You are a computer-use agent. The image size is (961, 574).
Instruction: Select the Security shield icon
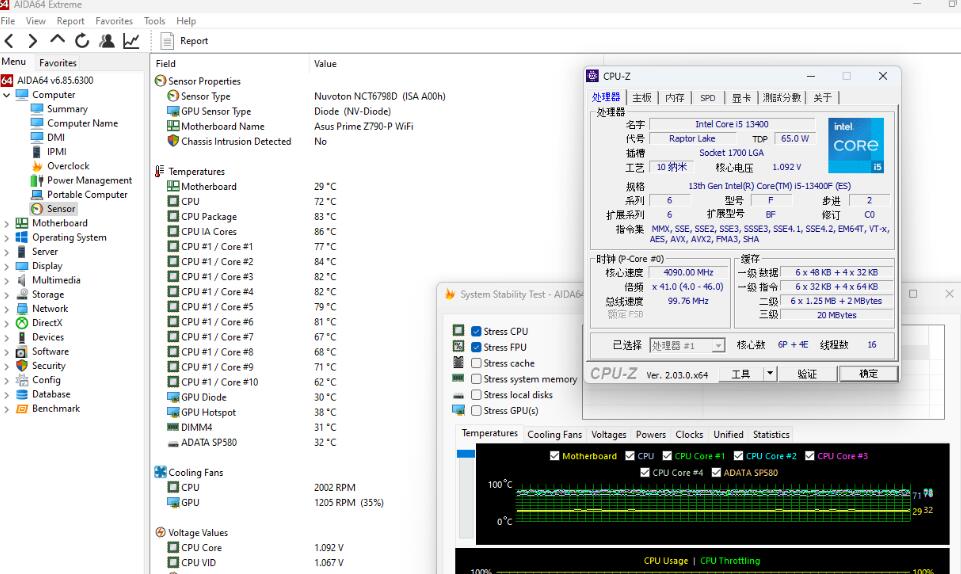[x=22, y=365]
